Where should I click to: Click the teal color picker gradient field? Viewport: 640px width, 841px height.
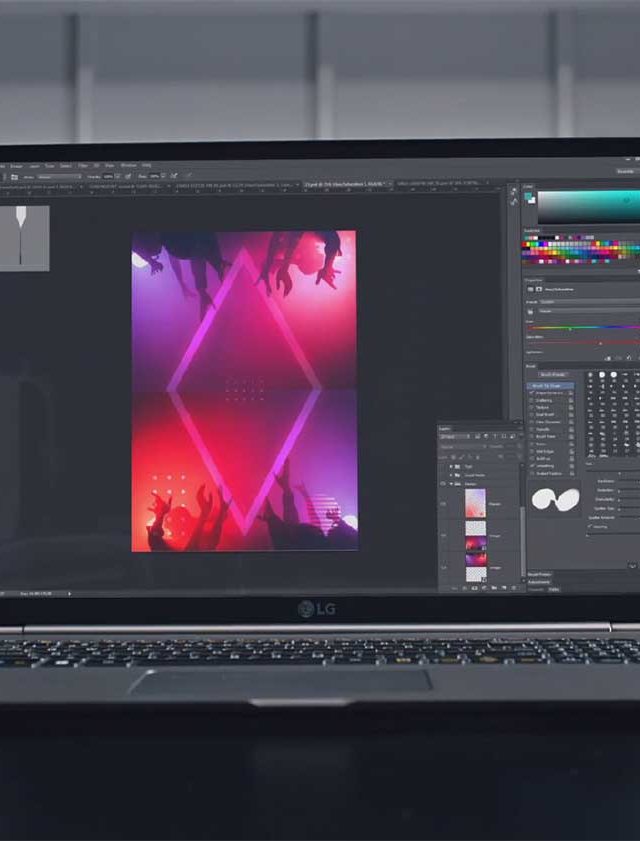coord(590,206)
